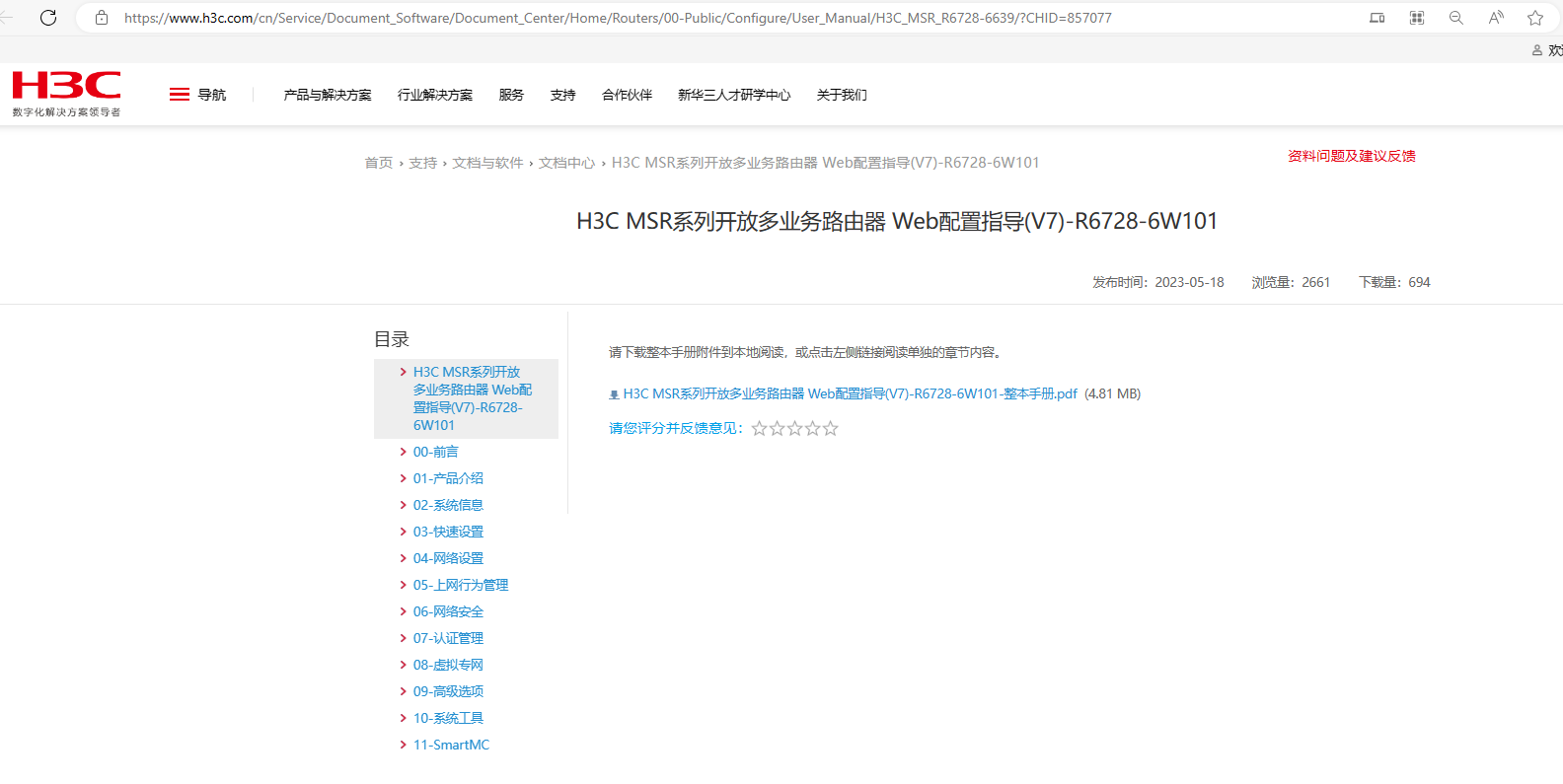This screenshot has width=1563, height=784.
Task: Click the 浏览量：2661 text
Action: (x=1292, y=282)
